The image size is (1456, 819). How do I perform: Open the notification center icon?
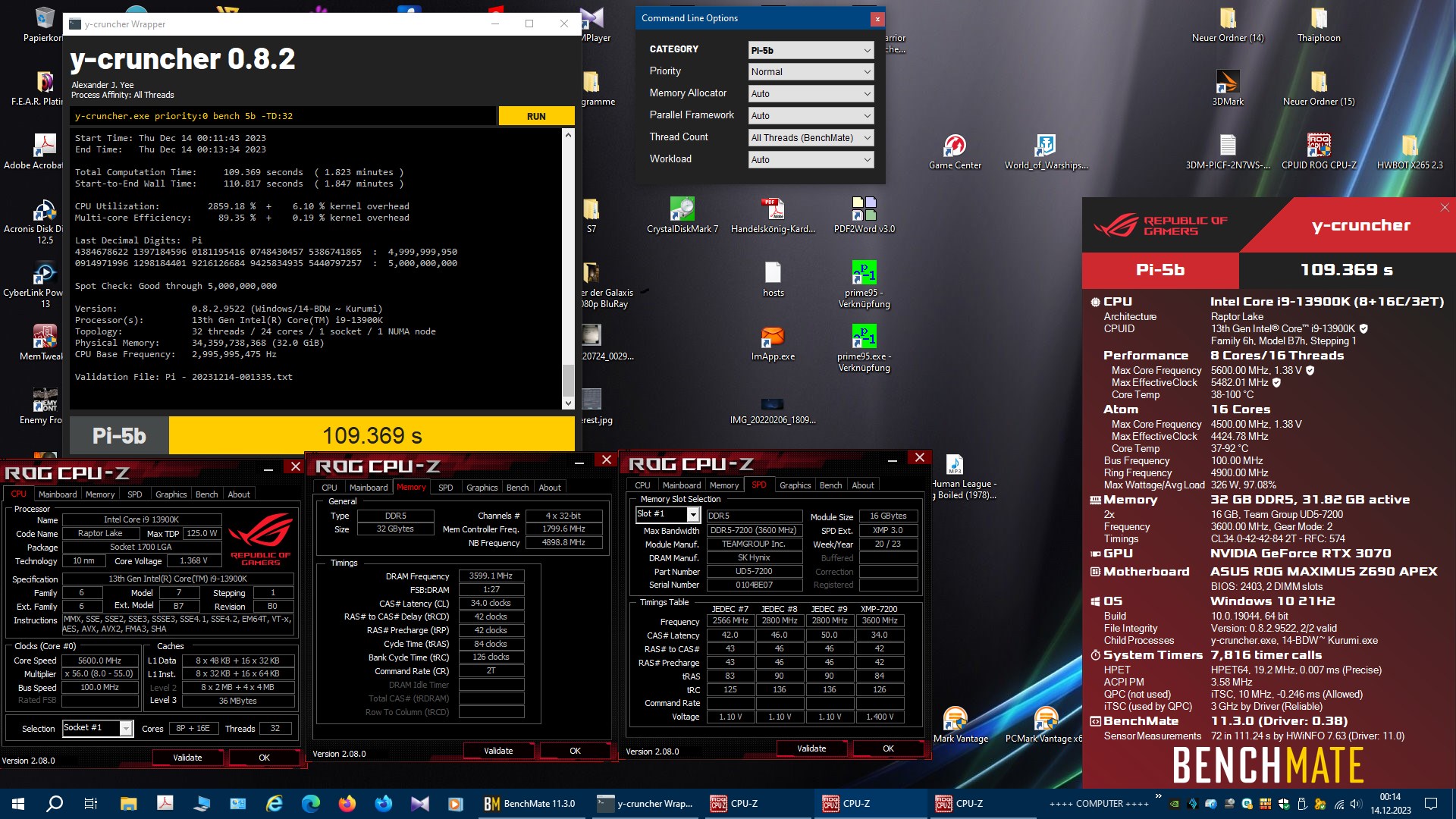(1431, 804)
